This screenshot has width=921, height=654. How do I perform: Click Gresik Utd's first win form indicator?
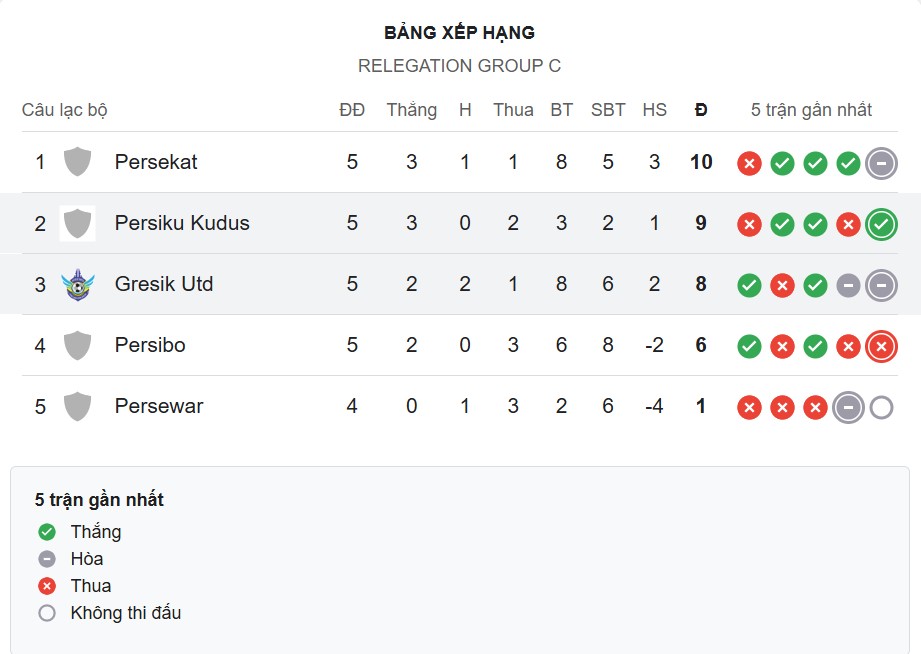749,285
